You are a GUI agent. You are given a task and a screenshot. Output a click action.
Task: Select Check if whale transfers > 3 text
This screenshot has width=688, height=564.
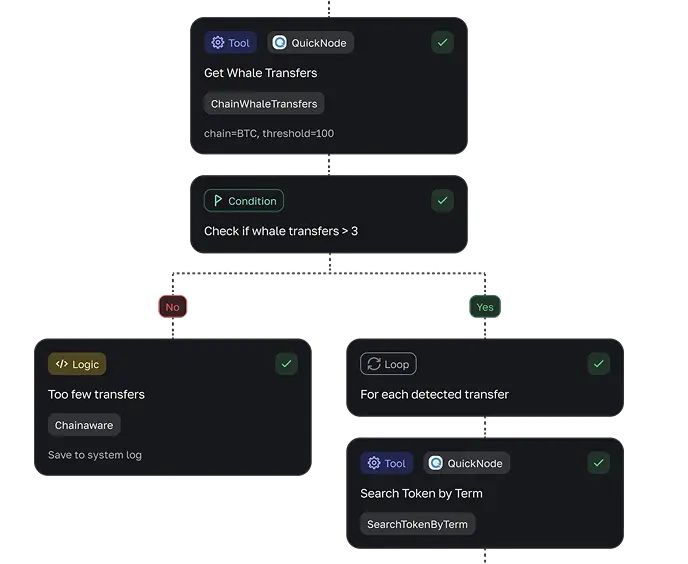tap(281, 231)
